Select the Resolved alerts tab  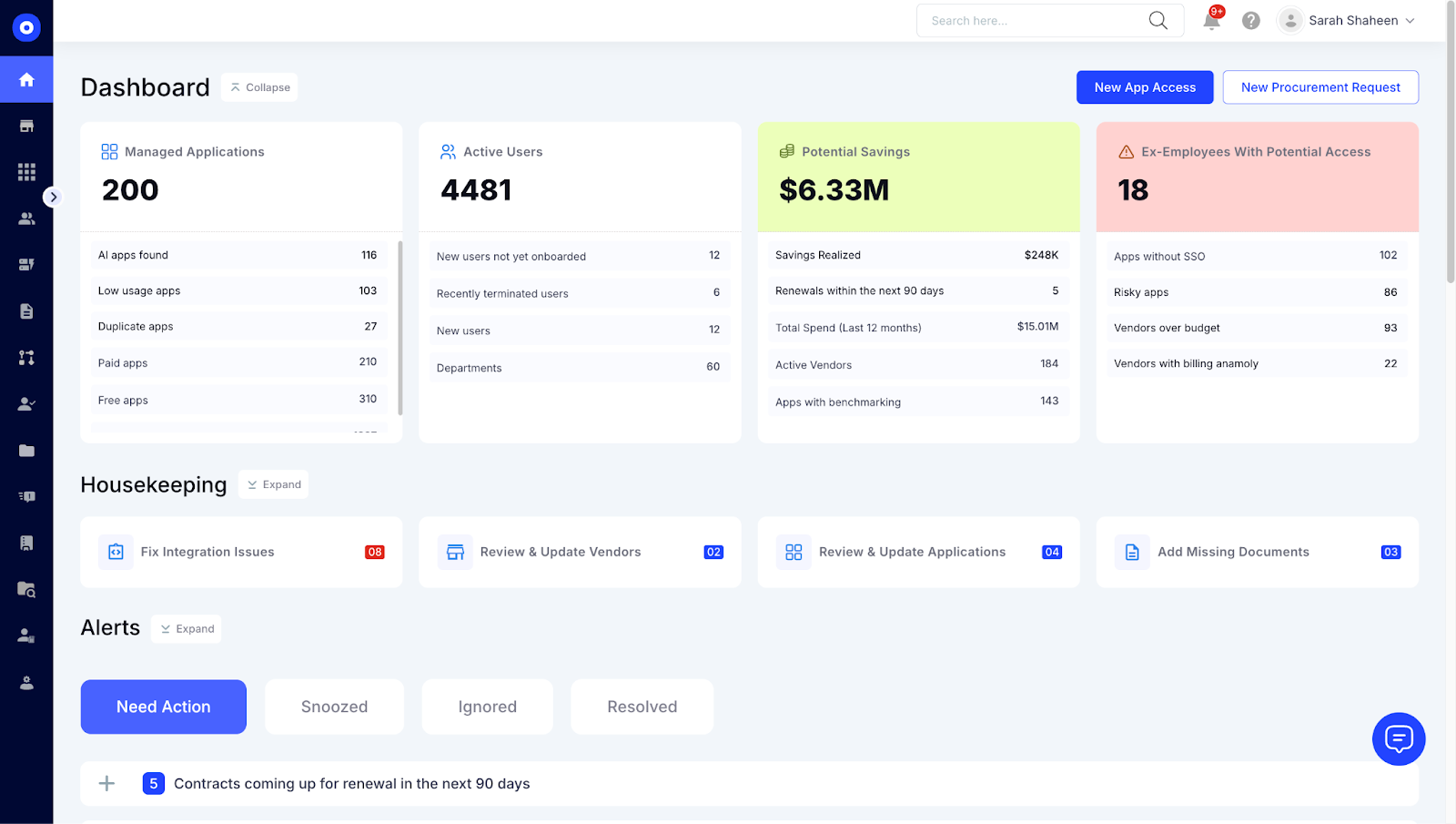click(642, 706)
